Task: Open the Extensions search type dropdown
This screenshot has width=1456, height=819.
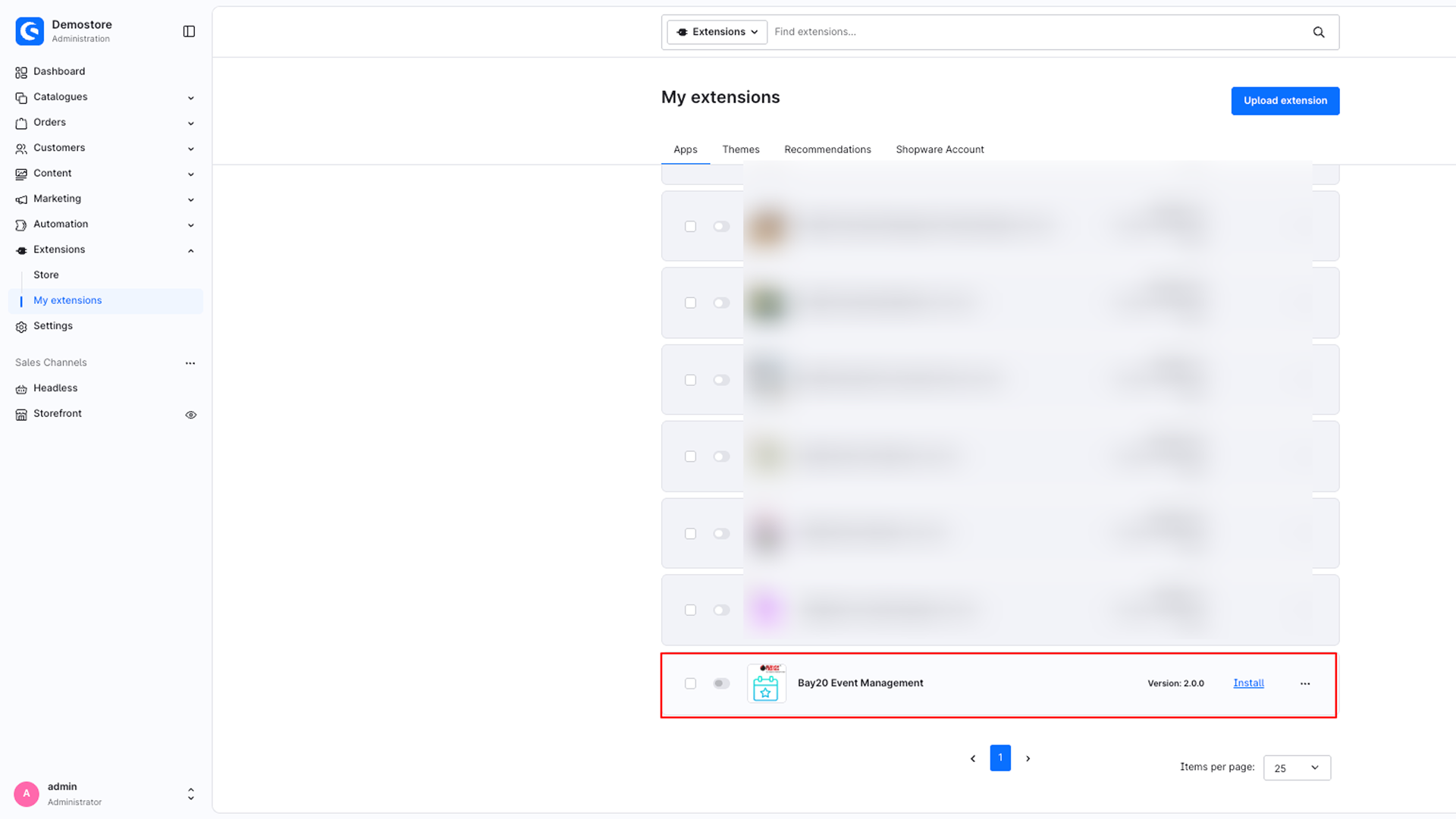Action: pos(717,32)
